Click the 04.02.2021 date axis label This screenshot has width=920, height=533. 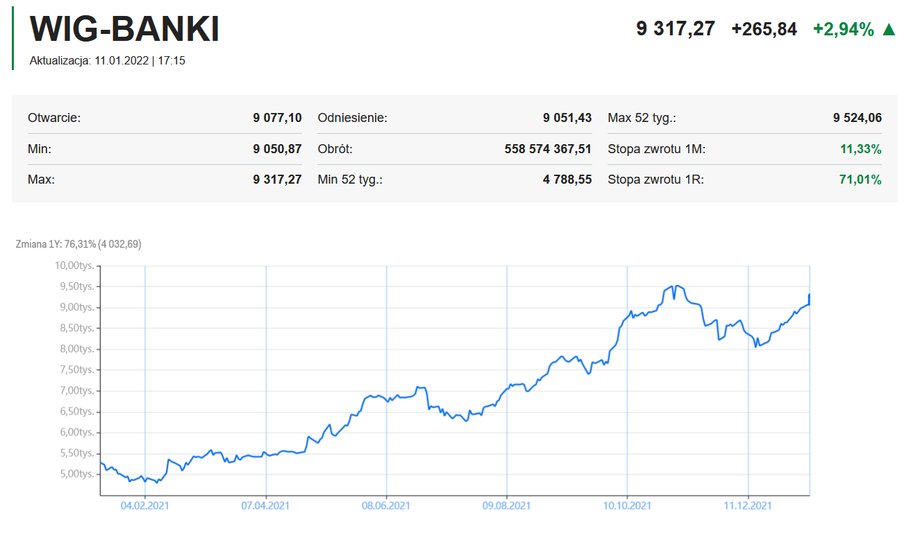tap(144, 505)
